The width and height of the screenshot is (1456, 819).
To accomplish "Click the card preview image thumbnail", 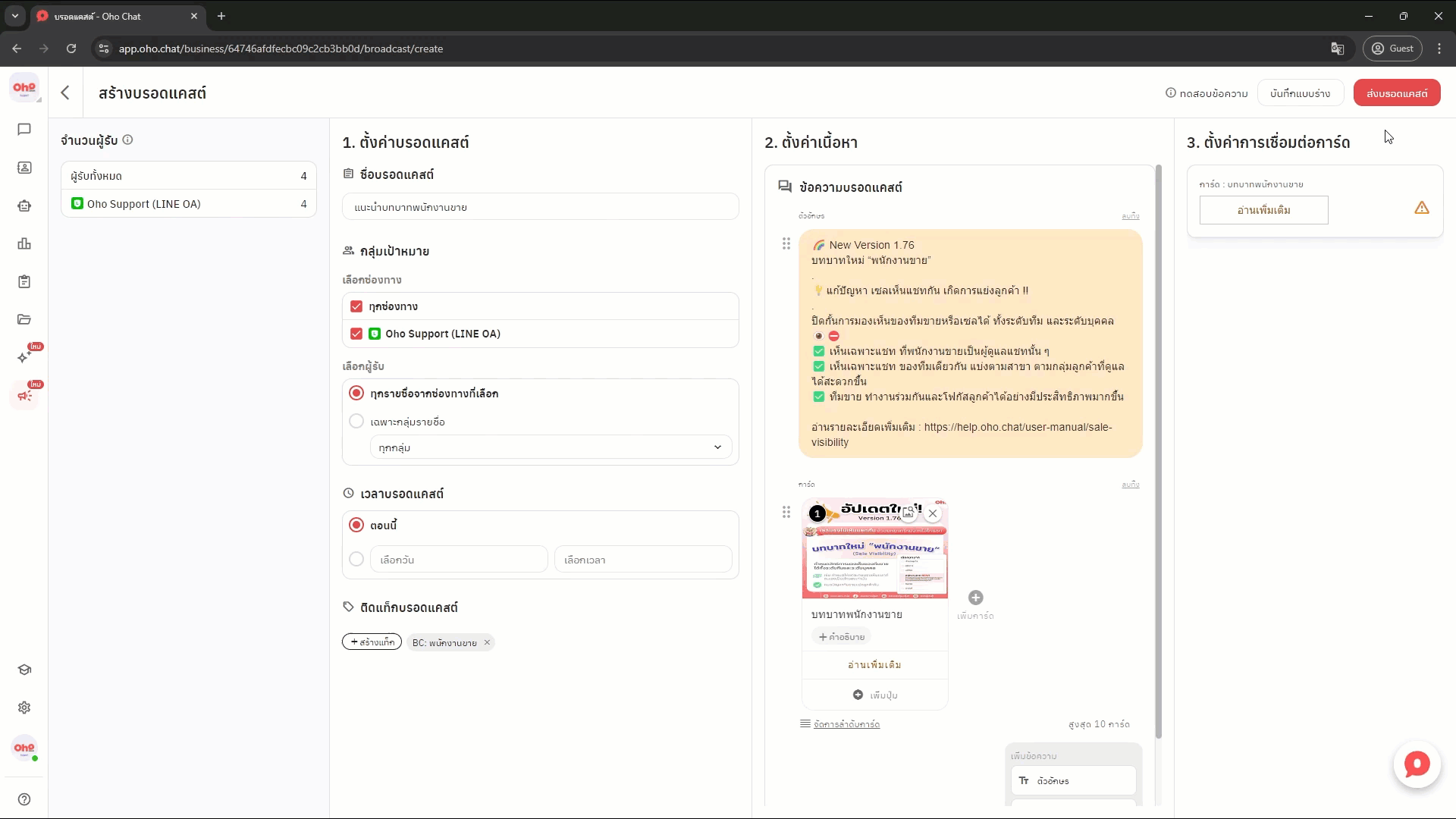I will [874, 548].
